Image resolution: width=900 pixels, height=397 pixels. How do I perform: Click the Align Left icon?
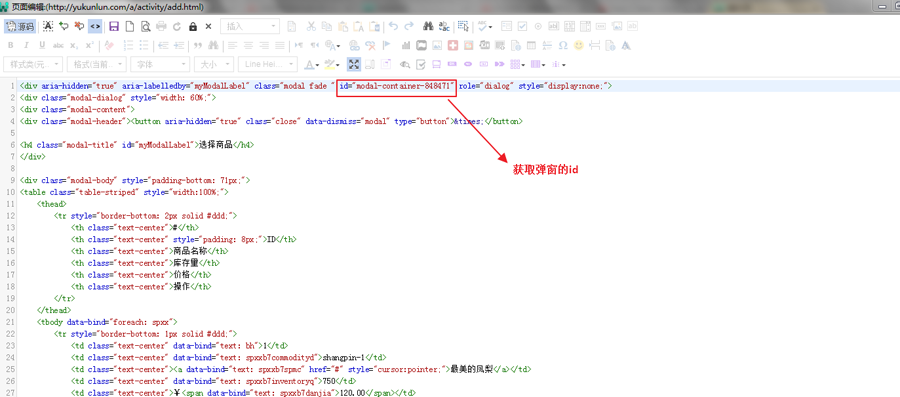tap(232, 45)
